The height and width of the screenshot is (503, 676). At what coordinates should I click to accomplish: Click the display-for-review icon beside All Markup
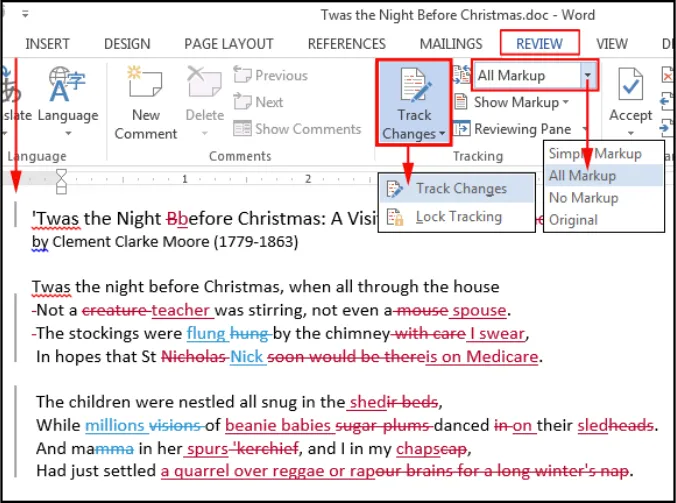click(x=461, y=75)
